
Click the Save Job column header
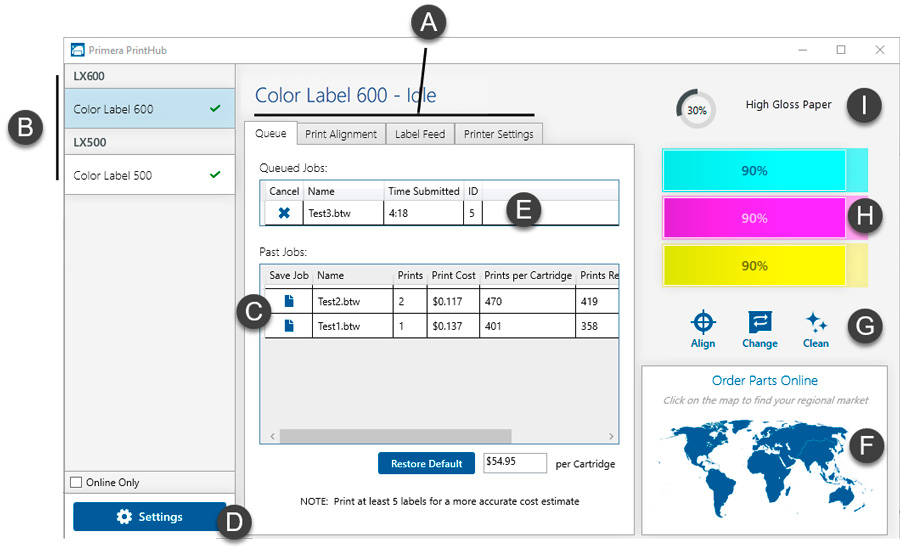click(289, 276)
